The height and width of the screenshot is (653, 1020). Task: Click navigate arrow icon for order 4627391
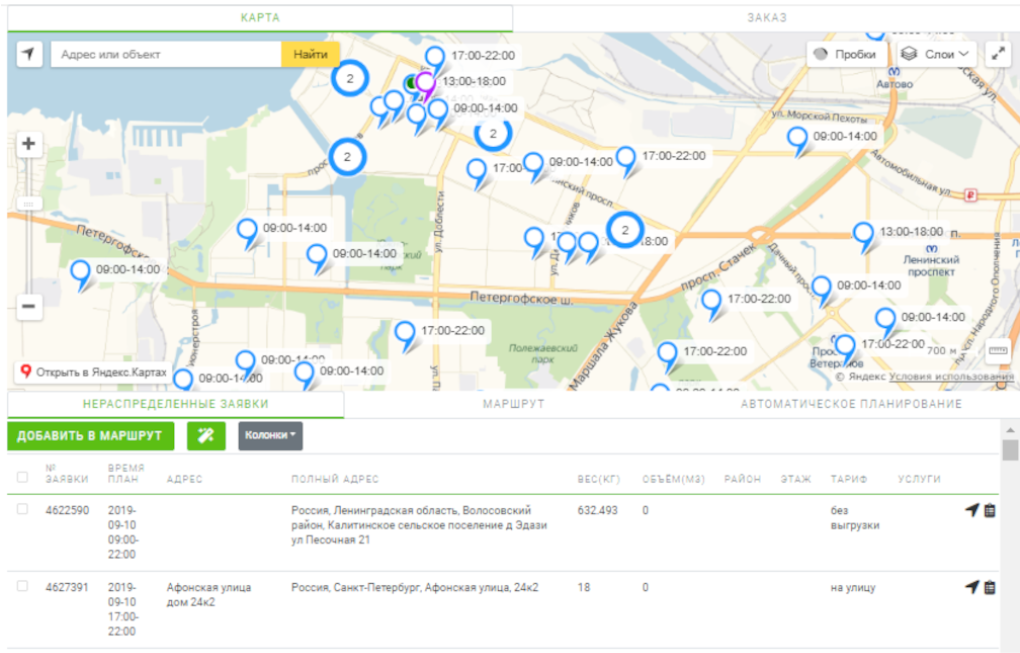[972, 587]
